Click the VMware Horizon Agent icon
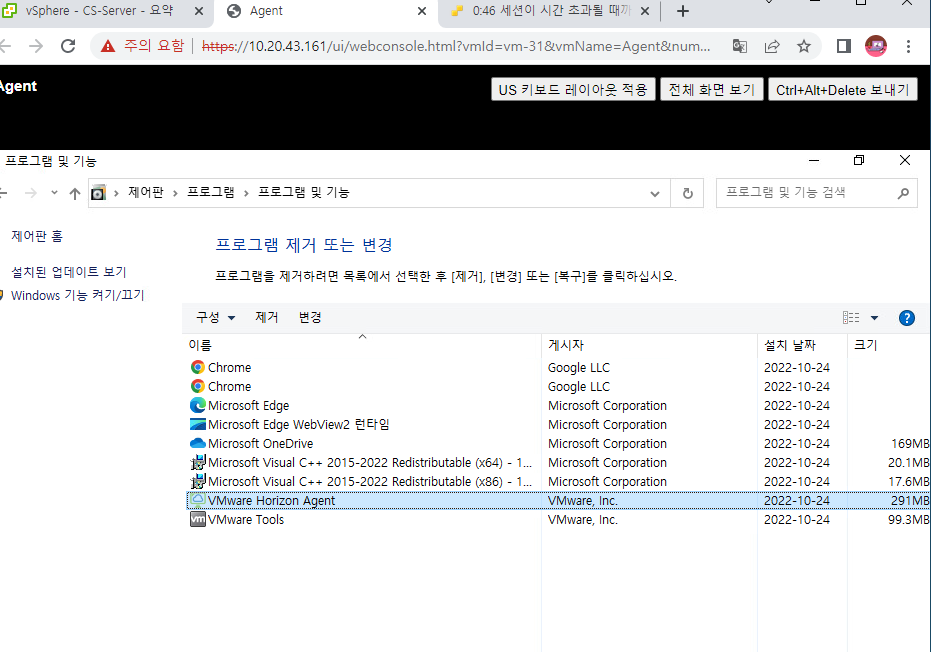 [x=198, y=501]
